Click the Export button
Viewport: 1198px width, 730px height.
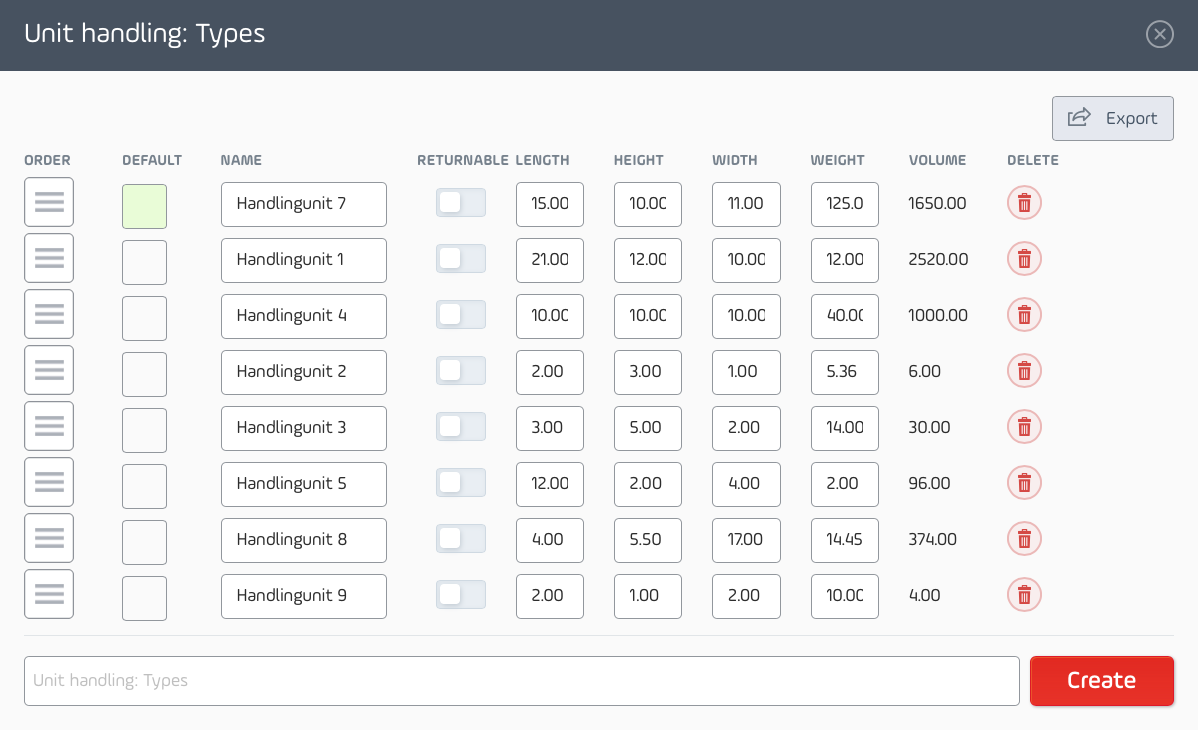coord(1112,118)
